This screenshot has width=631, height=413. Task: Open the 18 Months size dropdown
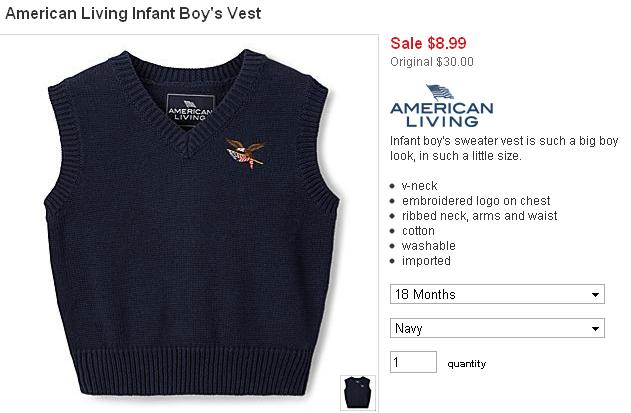(497, 294)
